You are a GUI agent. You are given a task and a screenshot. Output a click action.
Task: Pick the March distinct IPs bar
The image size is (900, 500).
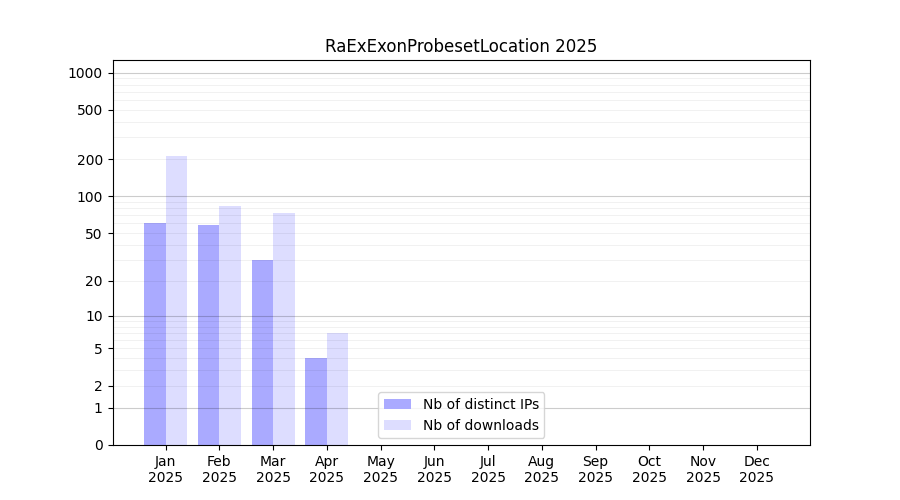pos(262,352)
